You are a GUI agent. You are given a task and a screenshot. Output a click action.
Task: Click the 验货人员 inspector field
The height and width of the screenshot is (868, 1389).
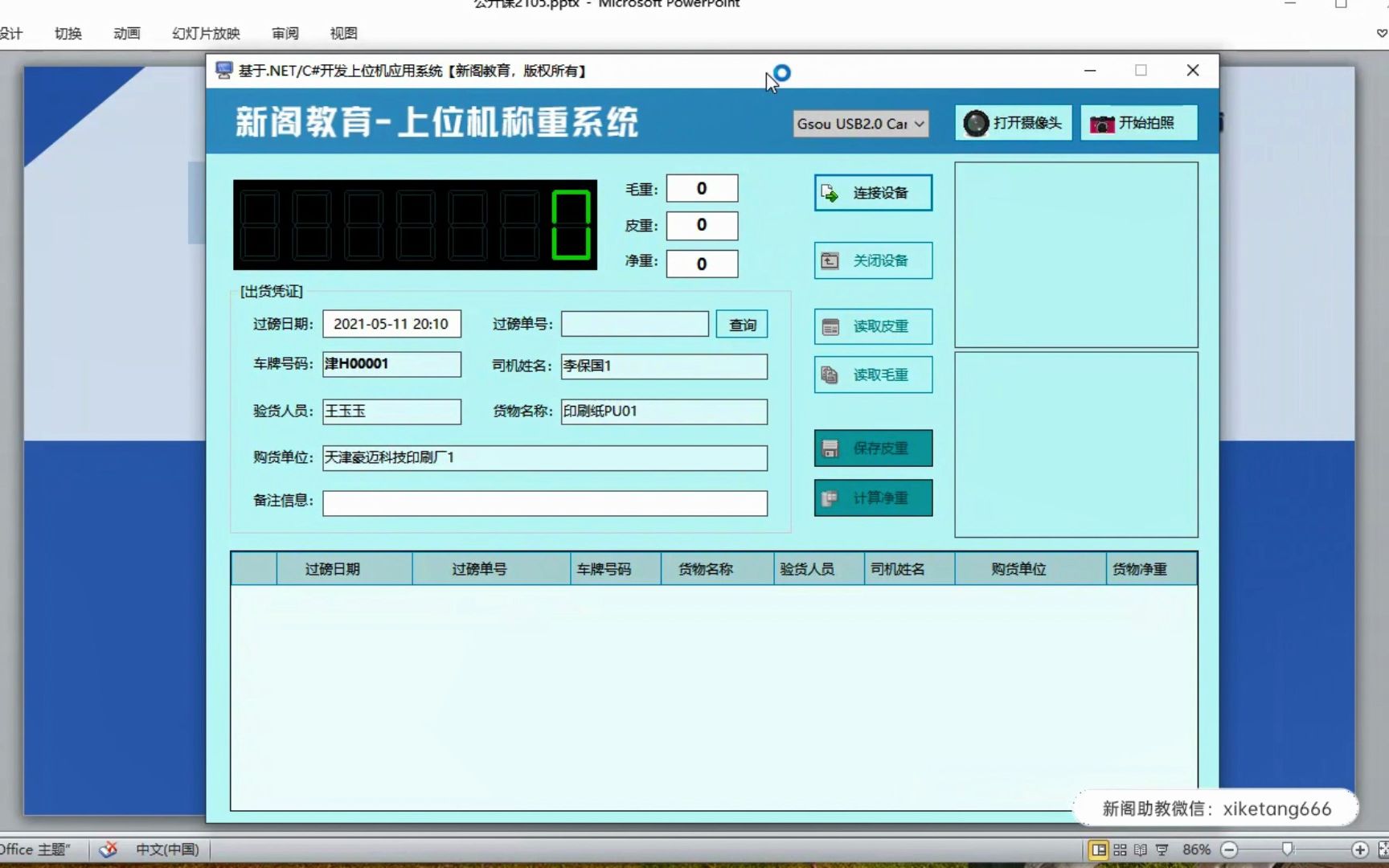391,411
